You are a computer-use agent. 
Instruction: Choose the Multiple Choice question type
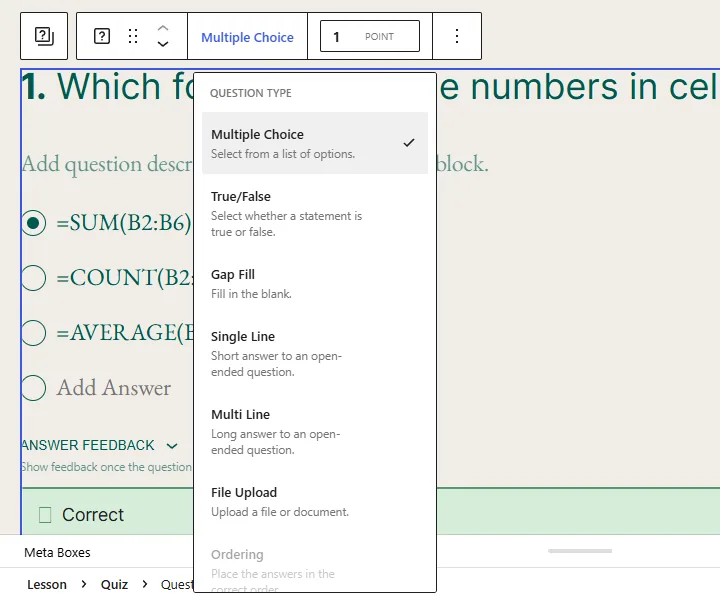[315, 143]
